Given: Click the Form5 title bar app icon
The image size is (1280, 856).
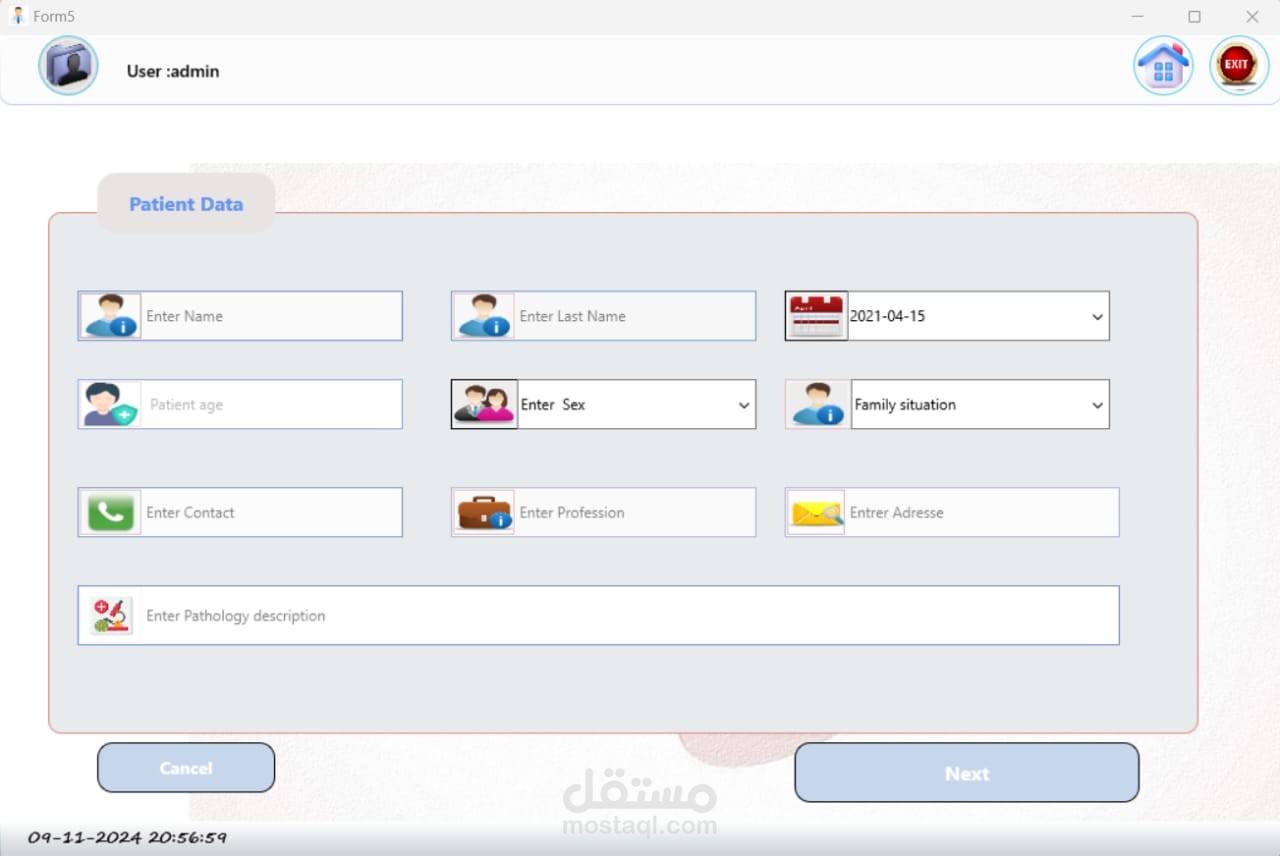Looking at the screenshot, I should tap(17, 16).
